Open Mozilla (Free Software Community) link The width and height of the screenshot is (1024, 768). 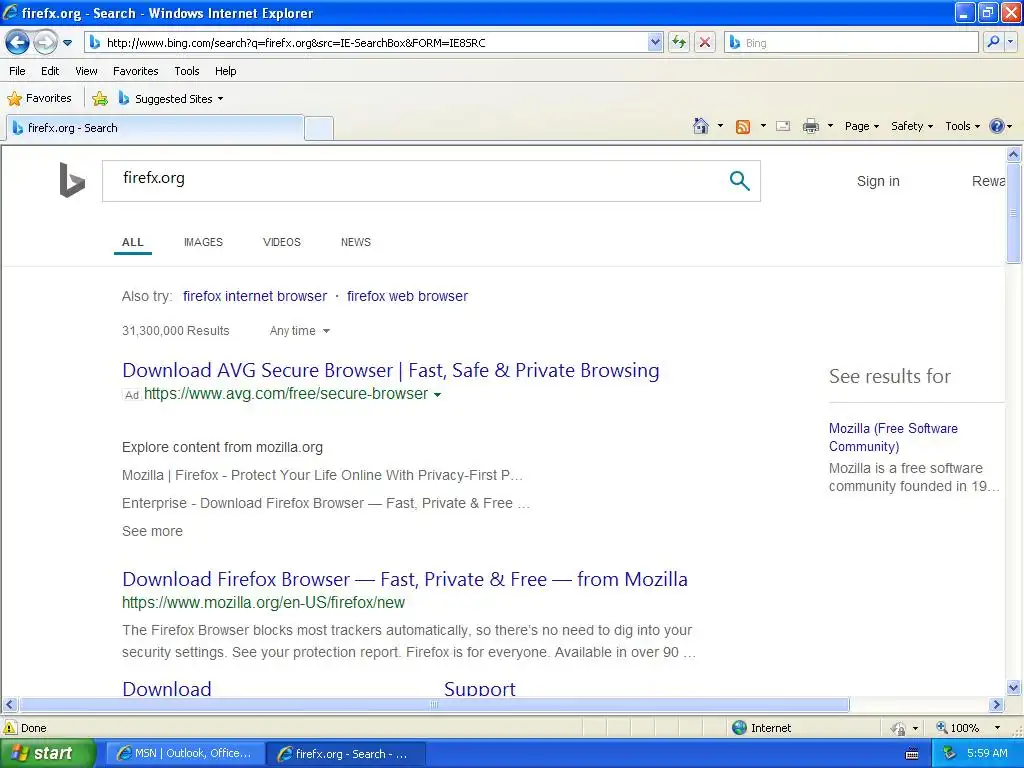893,438
